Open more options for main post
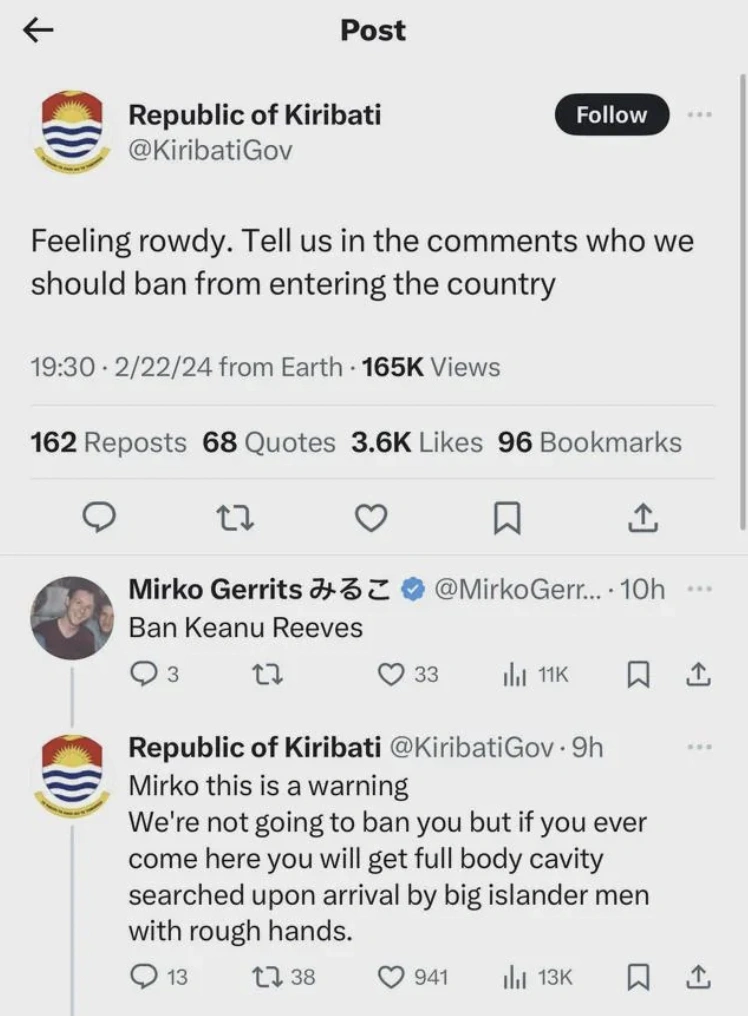This screenshot has height=1016, width=748. (x=700, y=115)
